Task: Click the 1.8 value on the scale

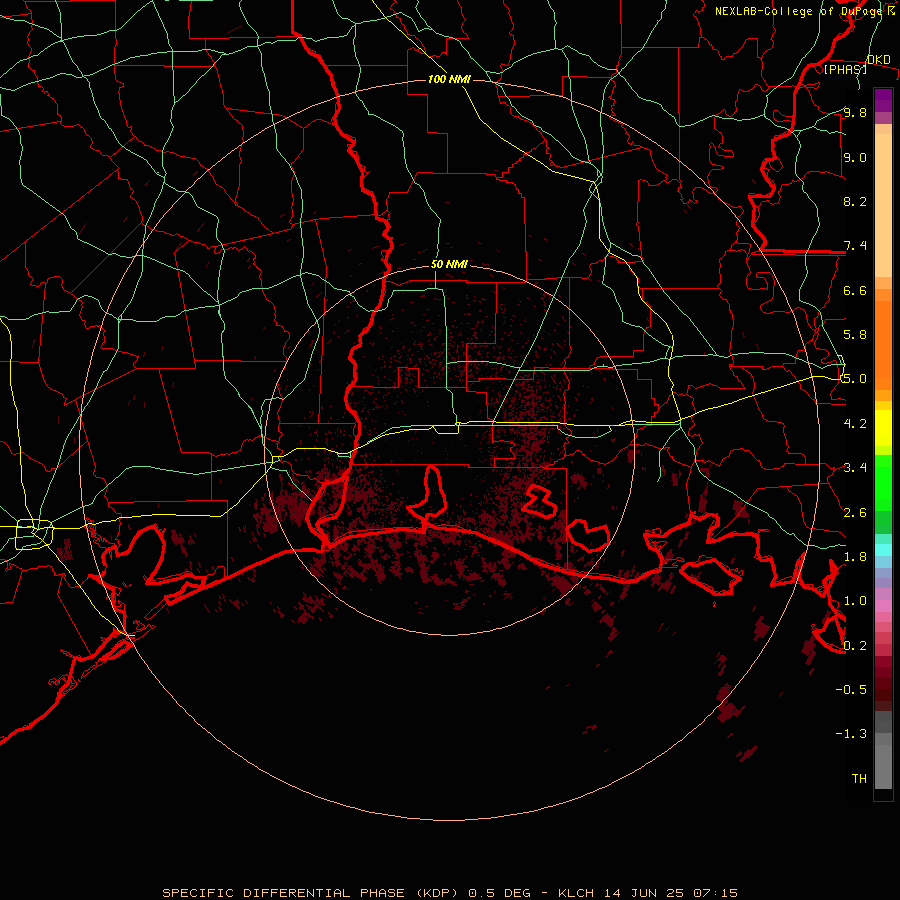Action: coord(855,557)
